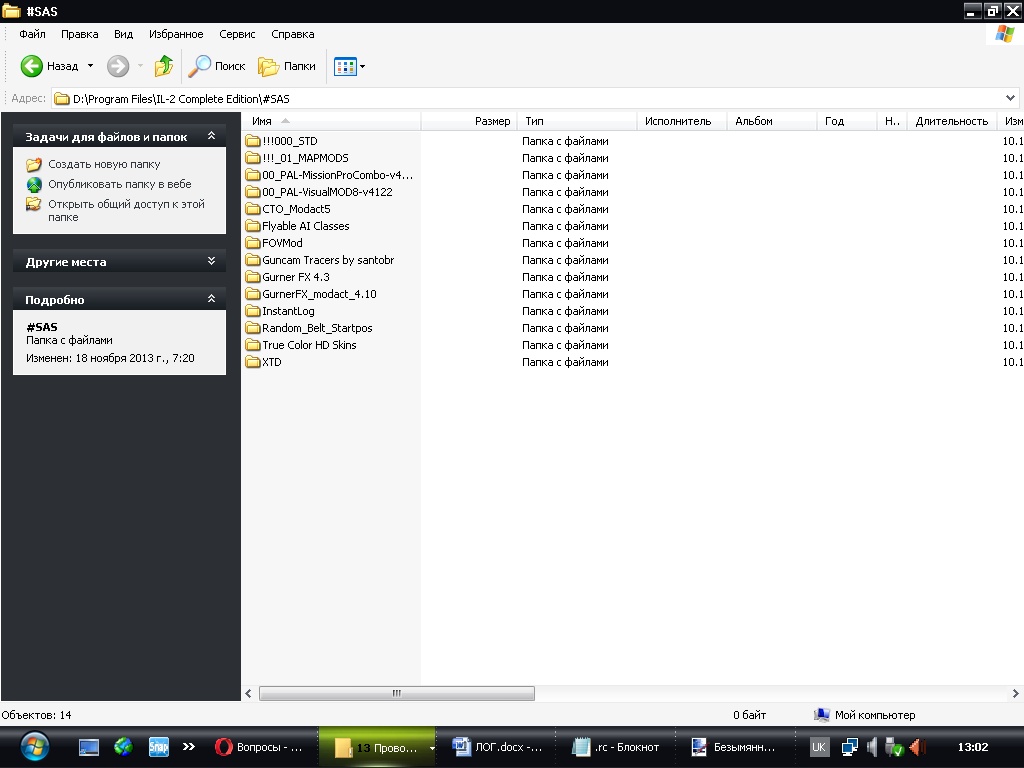The image size is (1024, 768).
Task: Select the Flyable AI Classes folder icon
Action: click(x=253, y=226)
